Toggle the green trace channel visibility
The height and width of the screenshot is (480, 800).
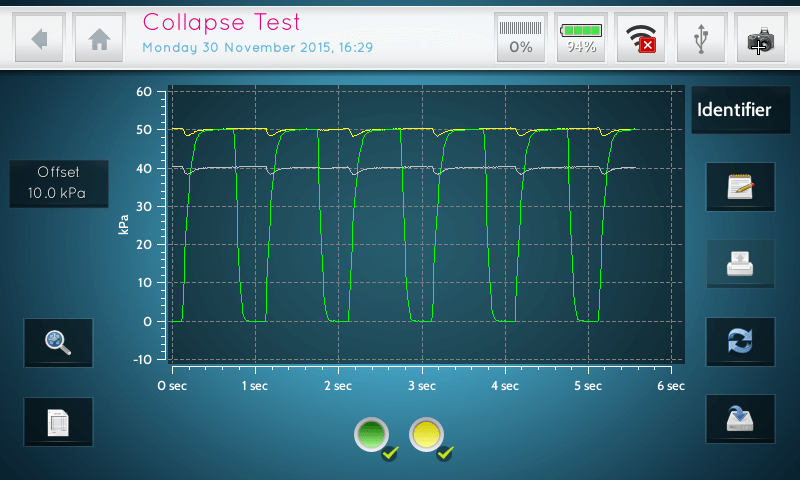tap(372, 435)
